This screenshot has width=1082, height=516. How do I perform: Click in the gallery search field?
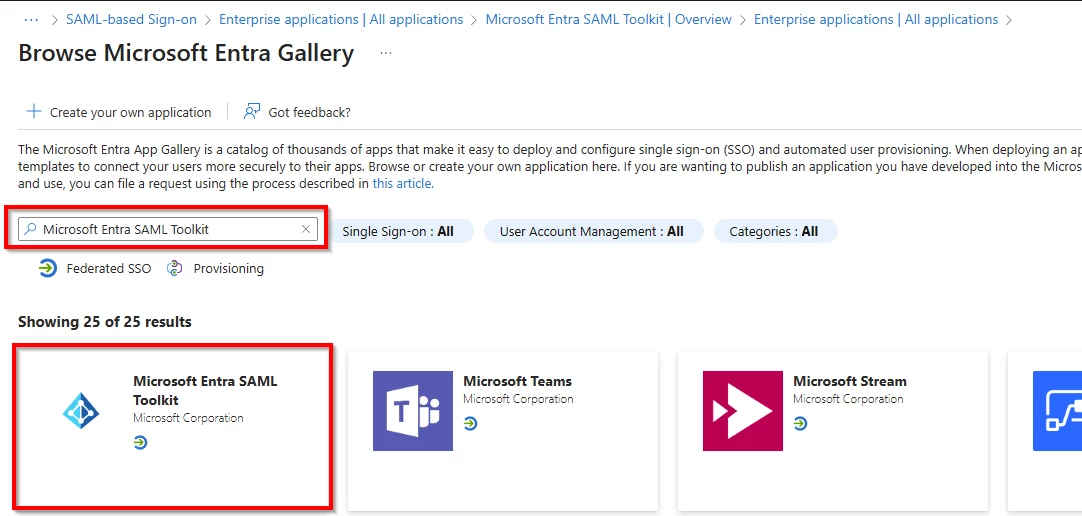tap(168, 230)
